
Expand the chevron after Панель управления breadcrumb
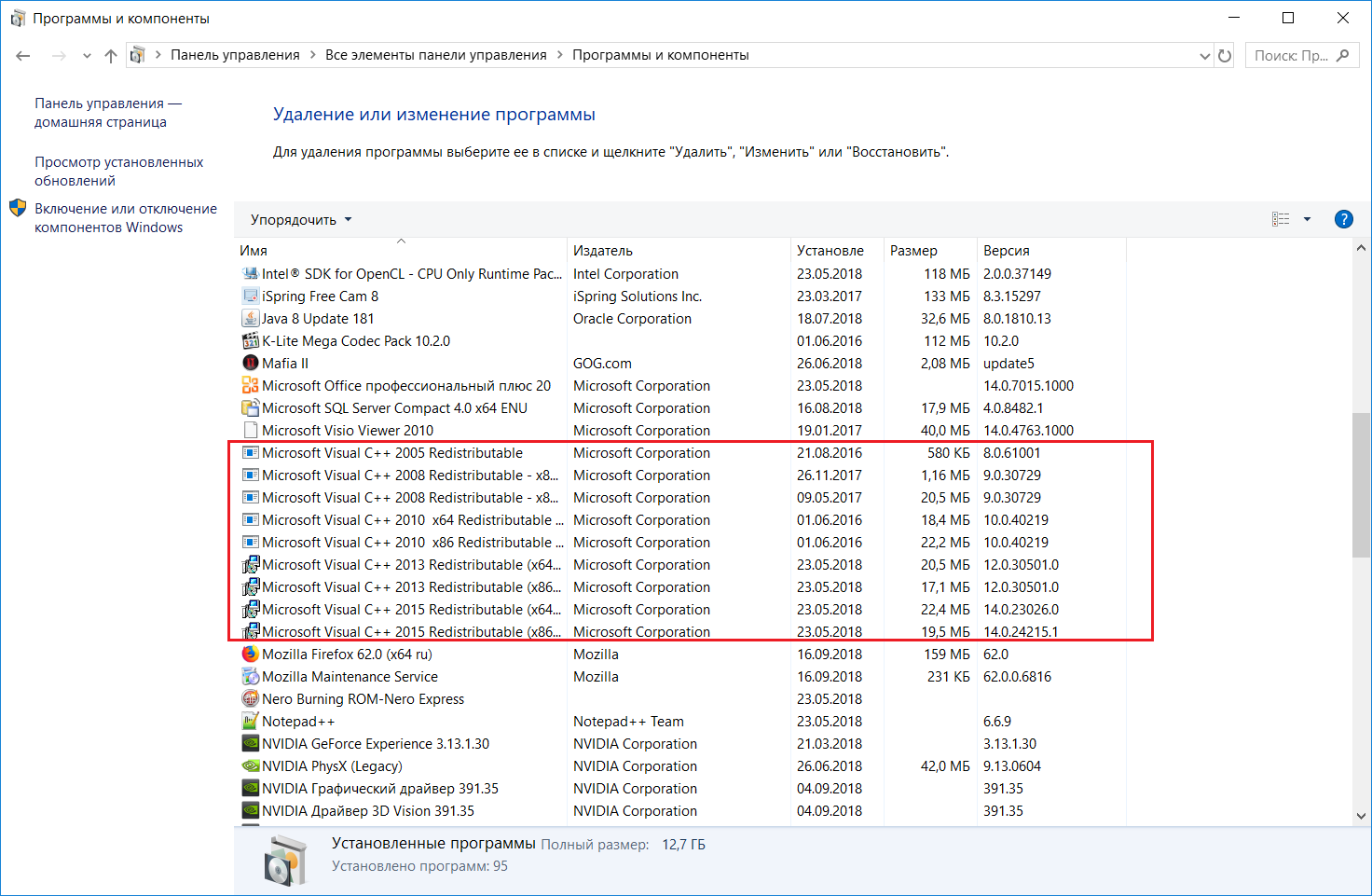tap(312, 55)
